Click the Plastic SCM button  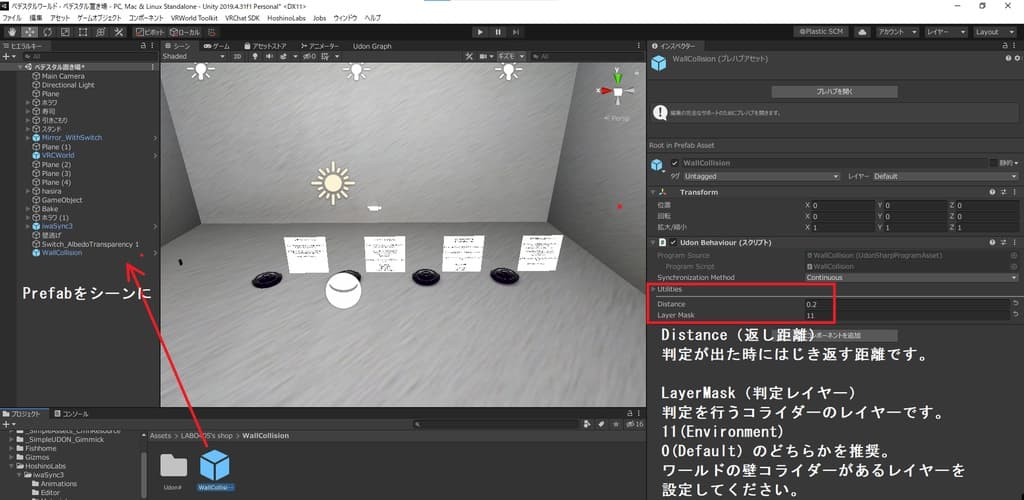(822, 31)
